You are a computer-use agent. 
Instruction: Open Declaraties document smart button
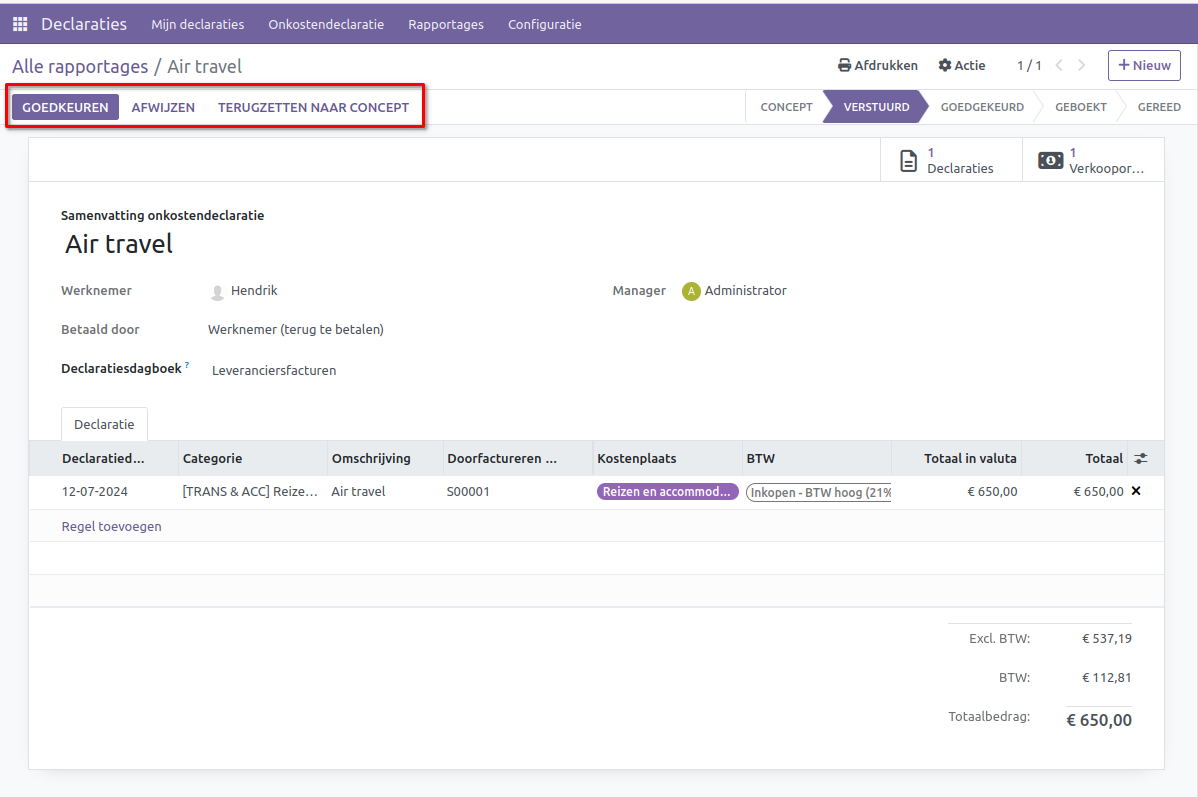coord(950,160)
